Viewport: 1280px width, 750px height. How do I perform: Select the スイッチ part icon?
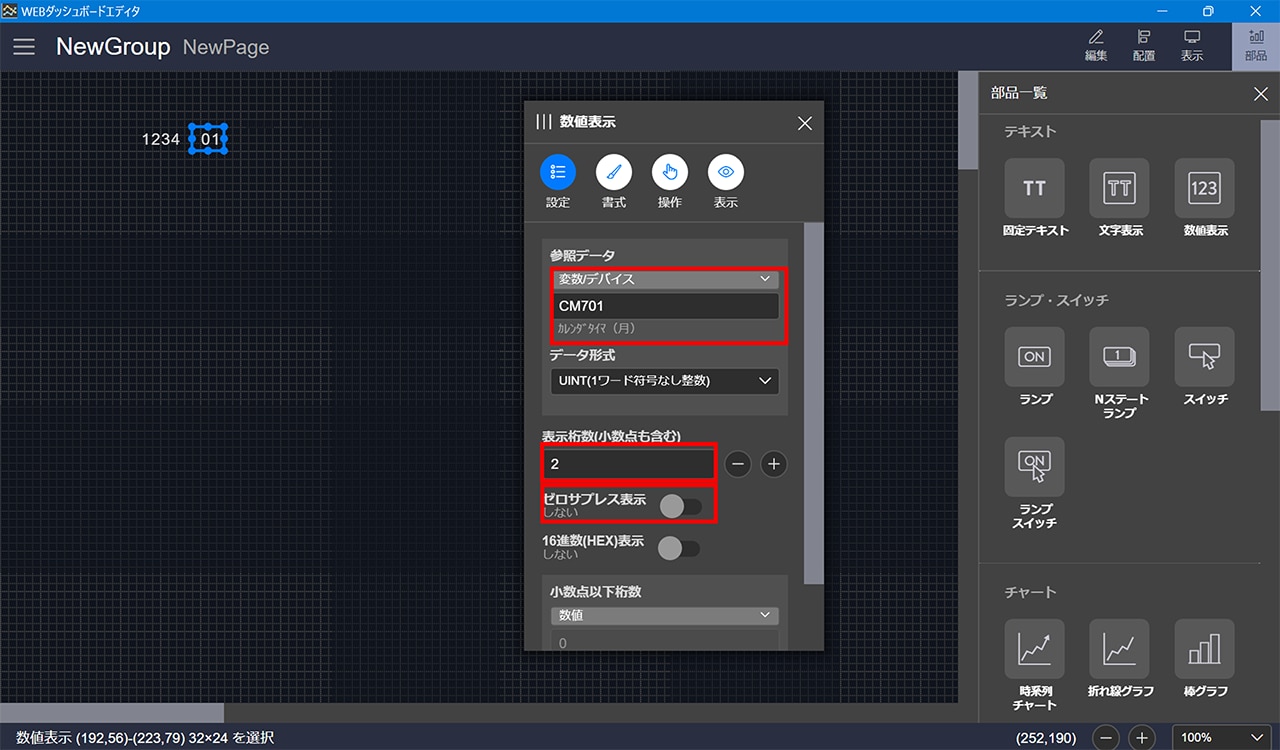coord(1204,357)
